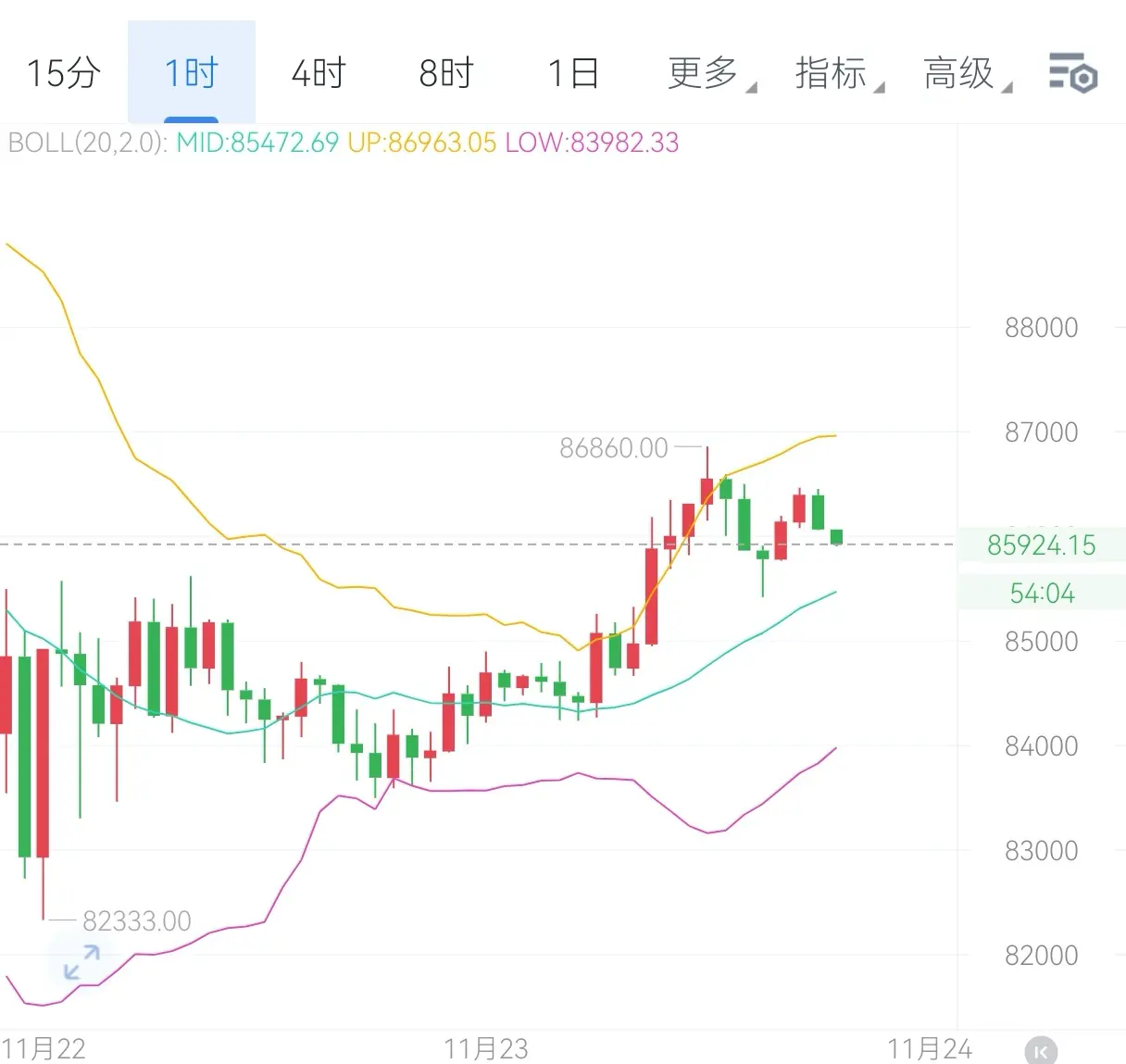Expand the 更多 timeframe dropdown

click(711, 73)
